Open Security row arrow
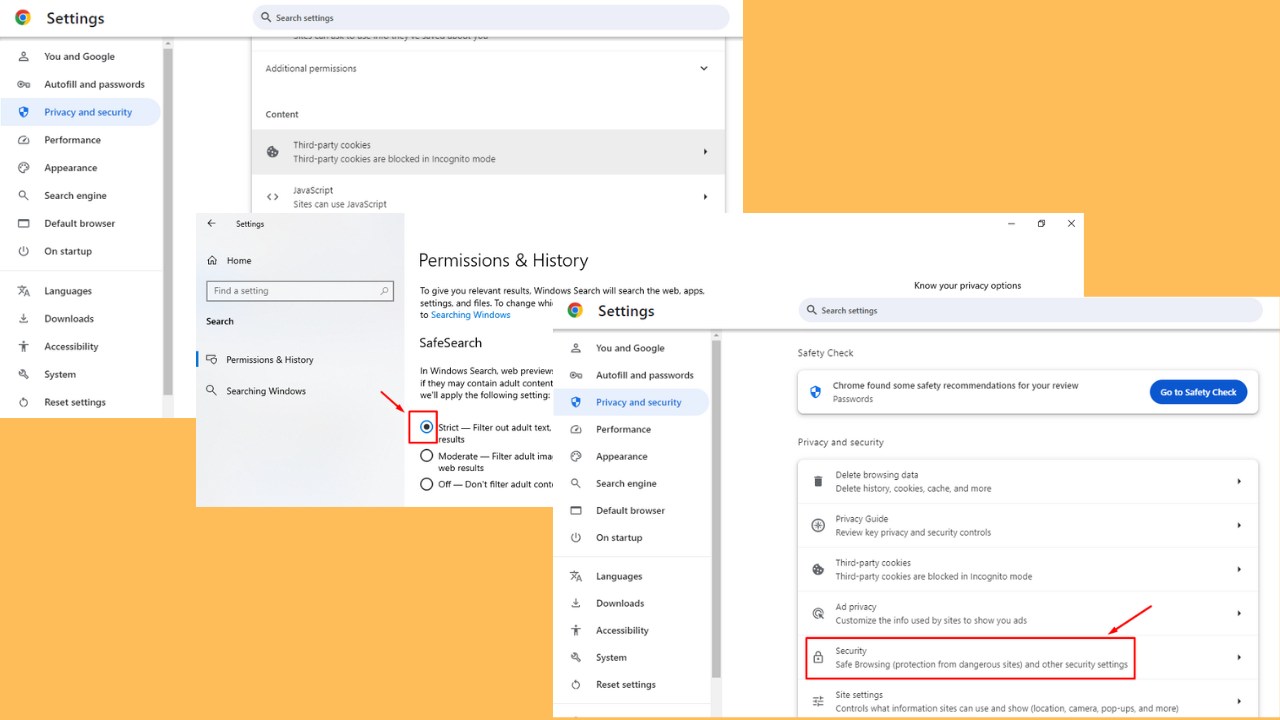This screenshot has width=1280, height=720. pos(1239,657)
